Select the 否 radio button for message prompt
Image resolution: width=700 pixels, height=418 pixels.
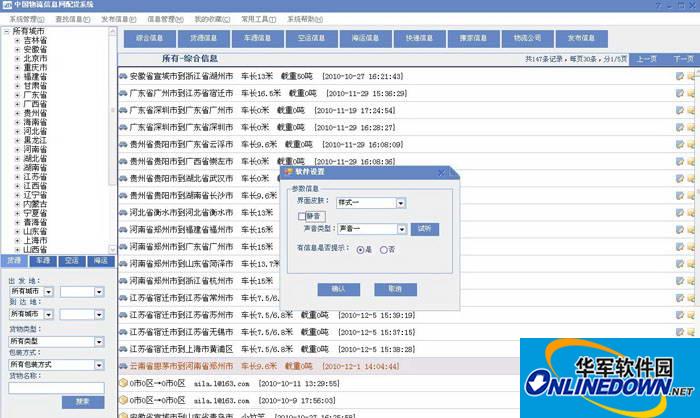(383, 250)
